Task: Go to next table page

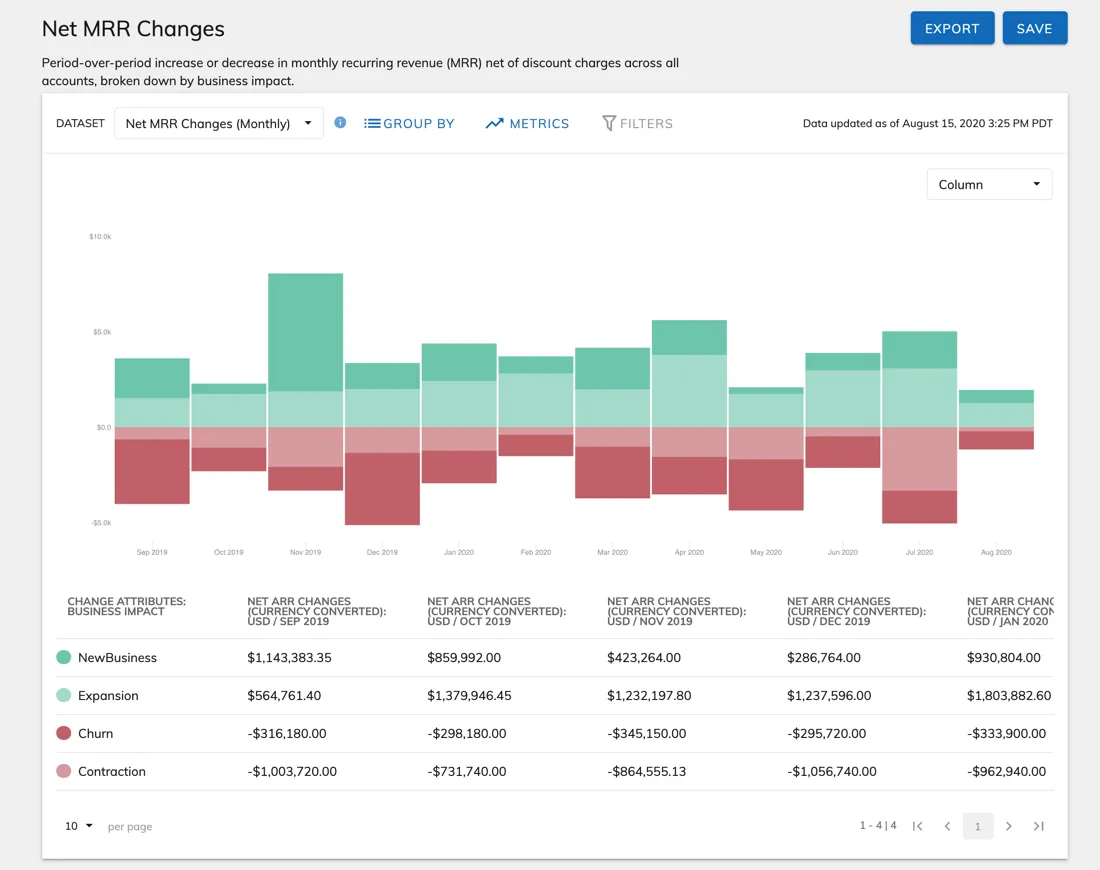Action: [x=1009, y=826]
